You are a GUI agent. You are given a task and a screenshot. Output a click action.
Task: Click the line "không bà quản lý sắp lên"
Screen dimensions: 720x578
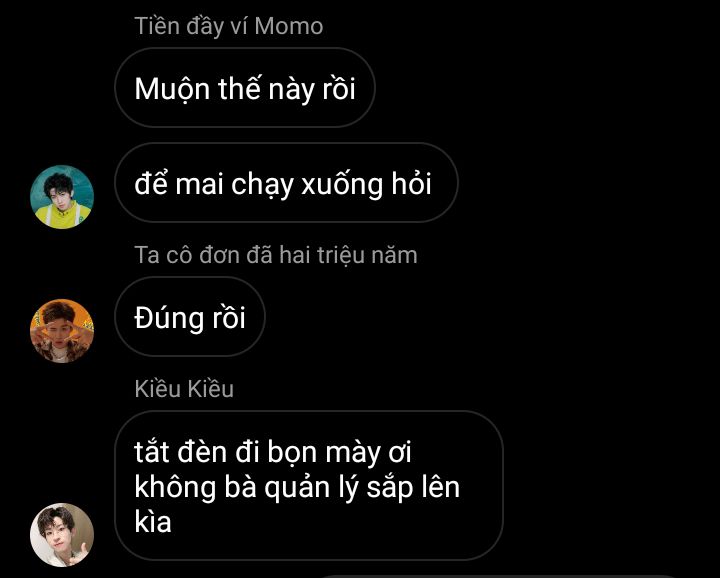click(297, 487)
